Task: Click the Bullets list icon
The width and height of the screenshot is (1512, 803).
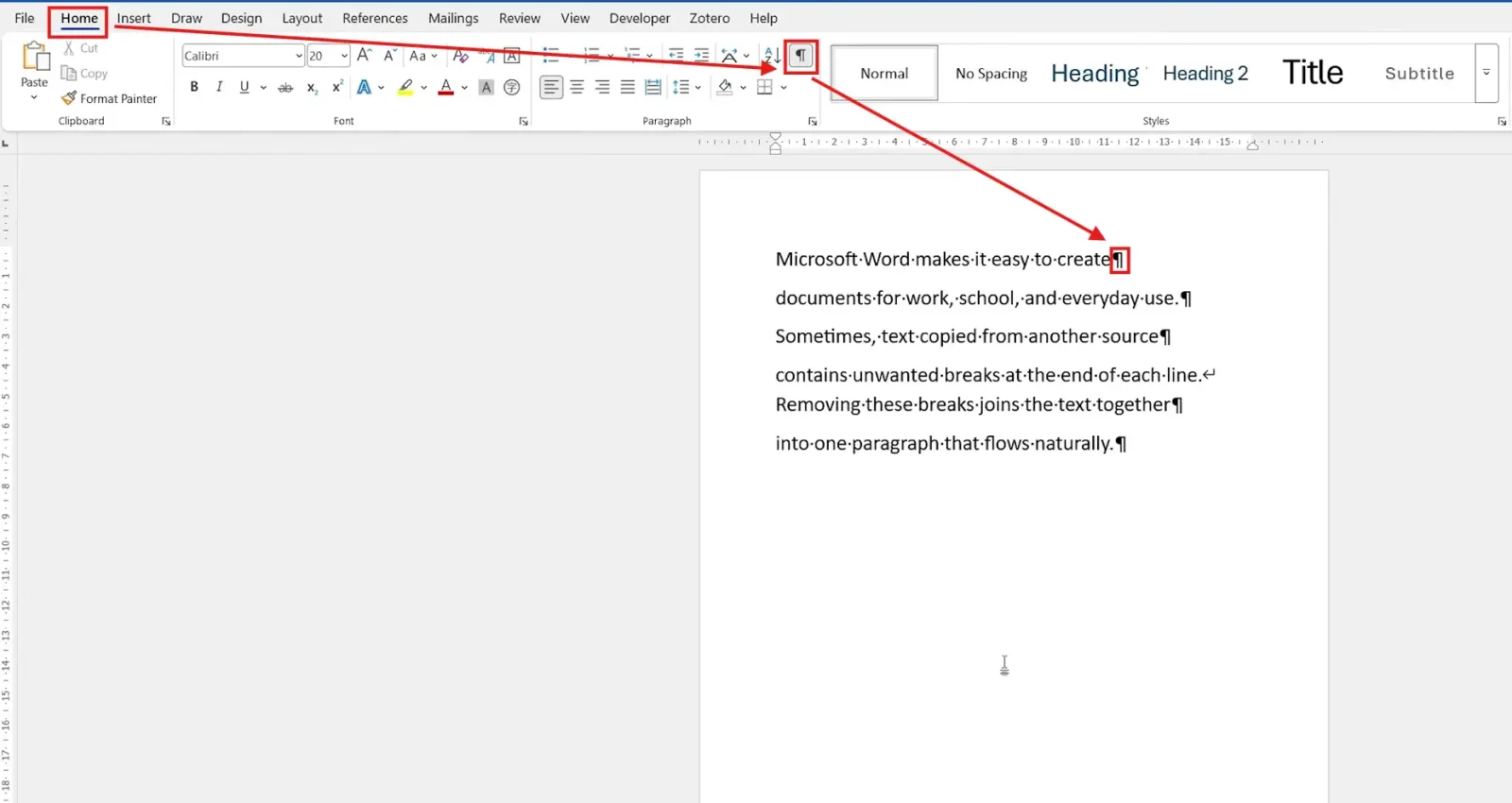Action: click(x=551, y=56)
